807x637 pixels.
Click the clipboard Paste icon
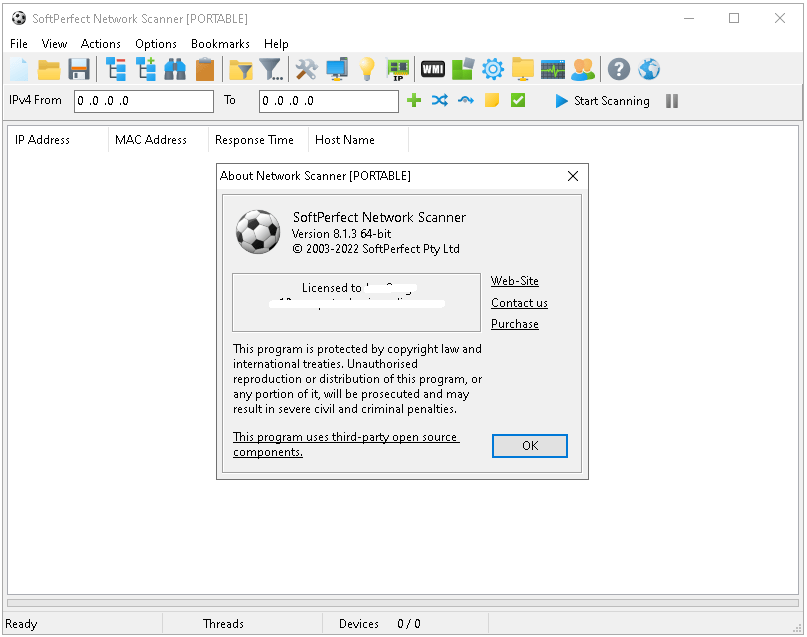[205, 69]
